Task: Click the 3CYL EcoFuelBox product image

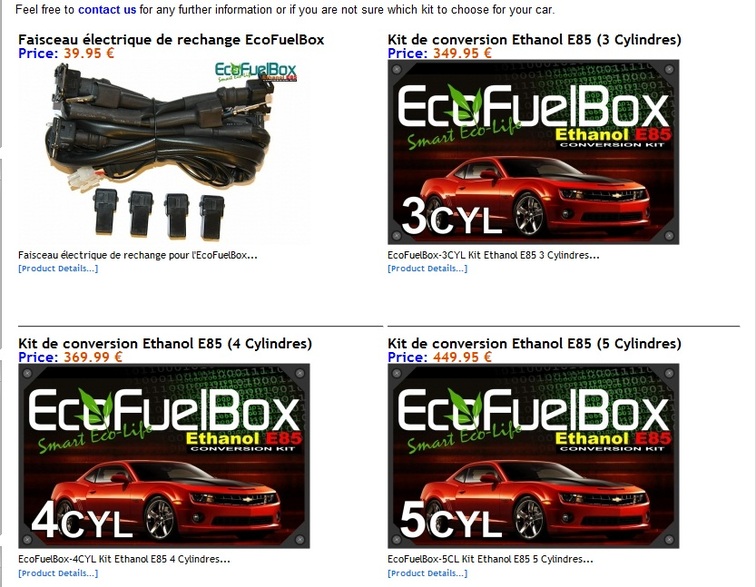Action: [x=533, y=152]
